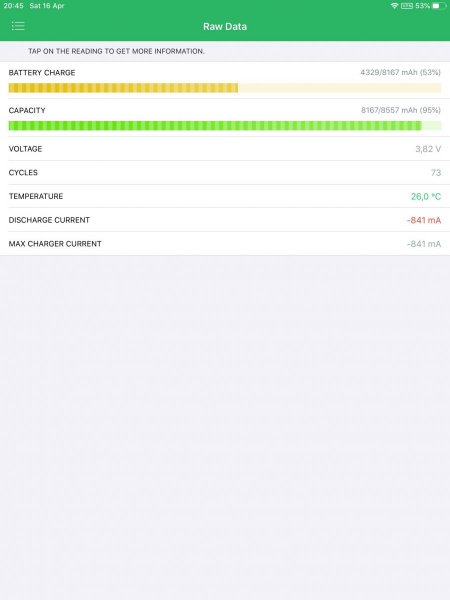Tap the green capacity progress bar
The height and width of the screenshot is (600, 450).
point(225,126)
